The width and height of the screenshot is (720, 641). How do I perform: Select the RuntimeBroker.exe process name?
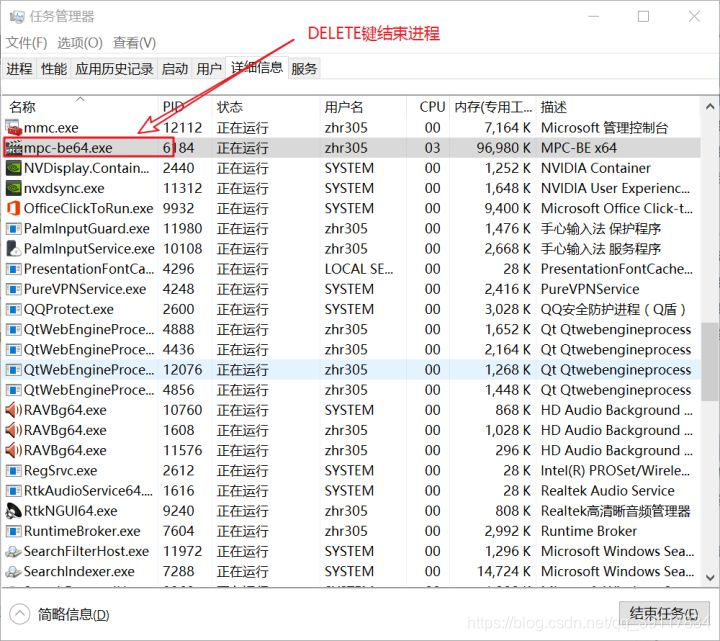[82, 531]
